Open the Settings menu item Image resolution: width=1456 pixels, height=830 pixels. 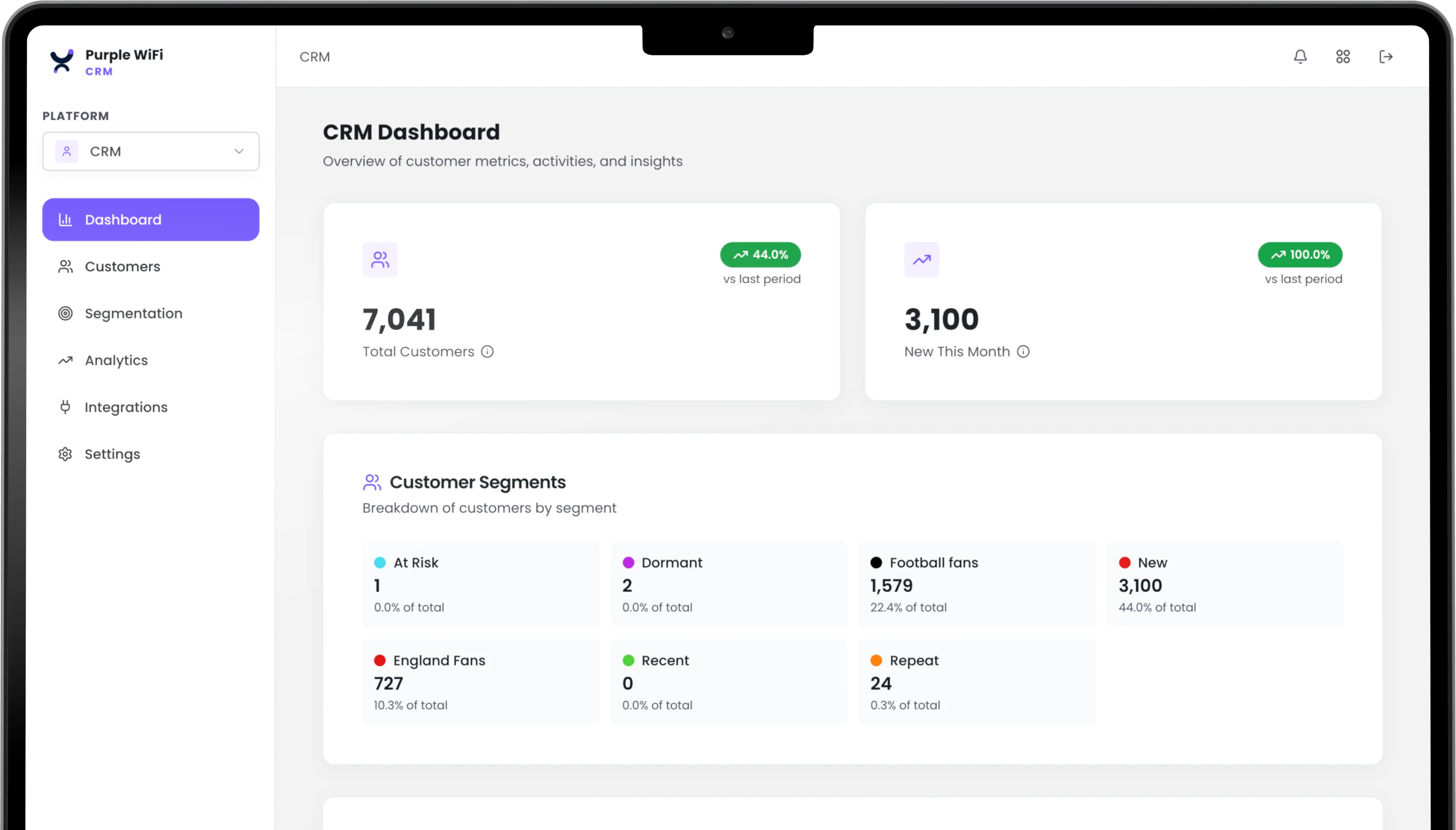(151, 454)
